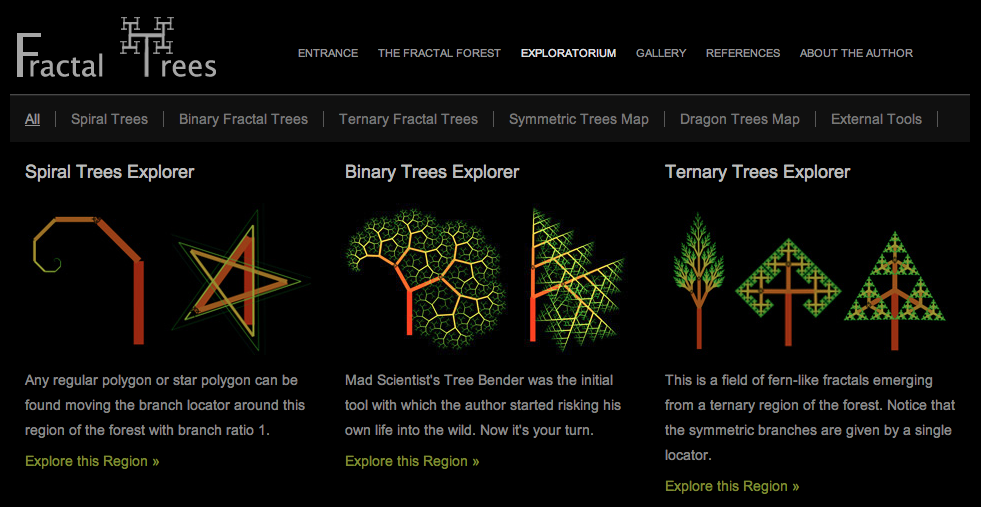The height and width of the screenshot is (507, 981).
Task: Click the Fractal Trees site logo
Action: point(116,48)
